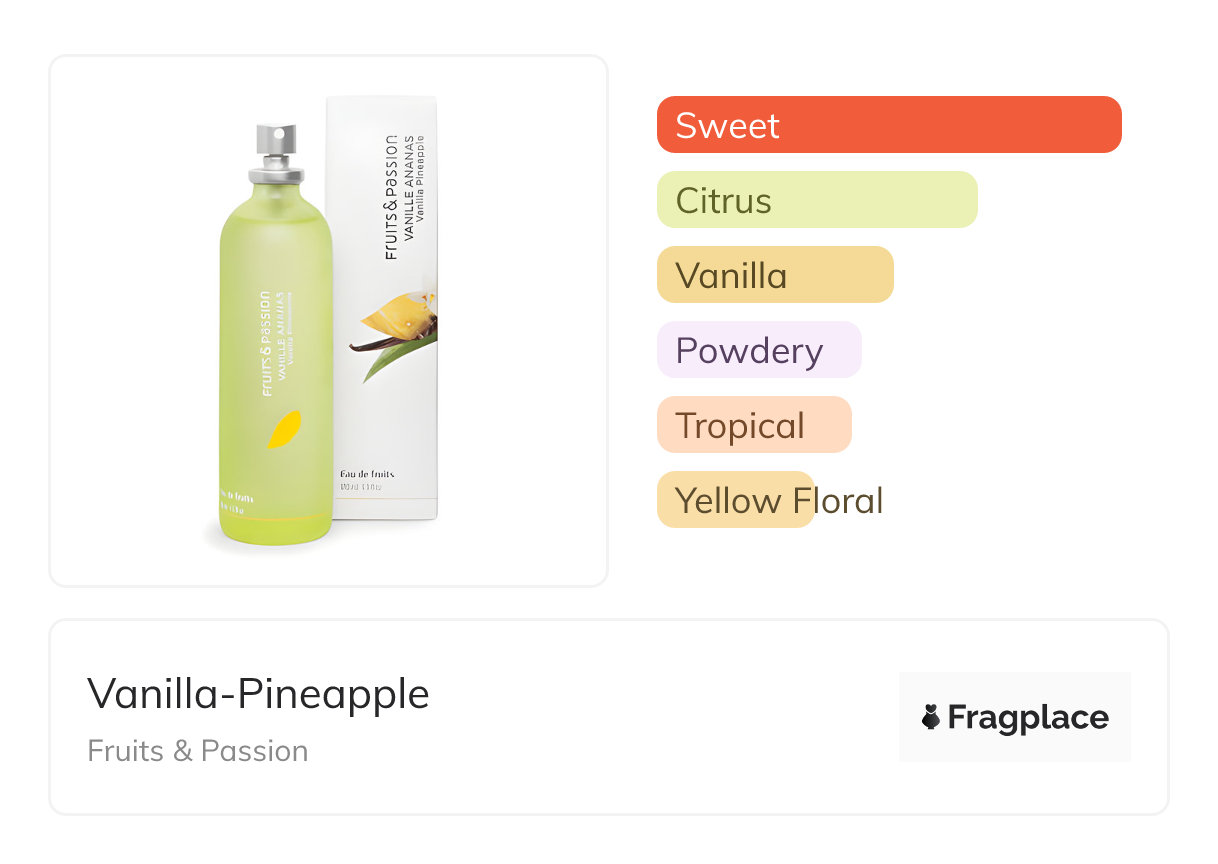The image size is (1218, 864).
Task: Click the white vertical label text on the bottle
Action: tap(266, 343)
